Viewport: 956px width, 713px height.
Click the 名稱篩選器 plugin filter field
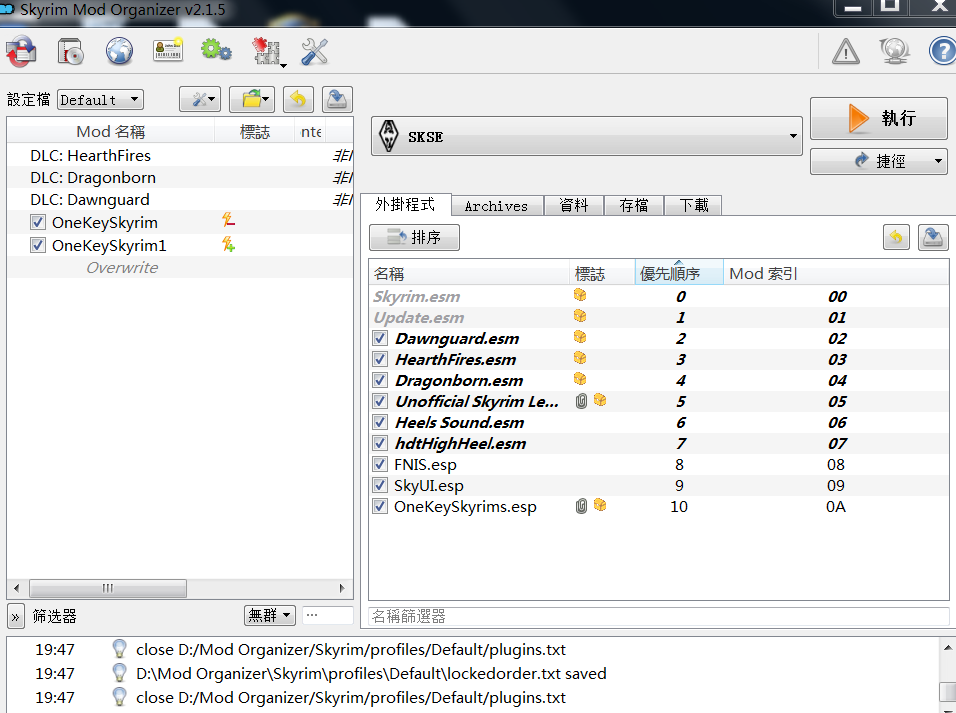point(658,616)
